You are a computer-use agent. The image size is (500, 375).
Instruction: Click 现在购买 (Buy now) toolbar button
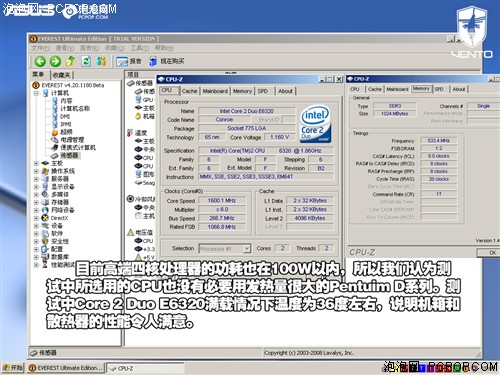tap(167, 61)
